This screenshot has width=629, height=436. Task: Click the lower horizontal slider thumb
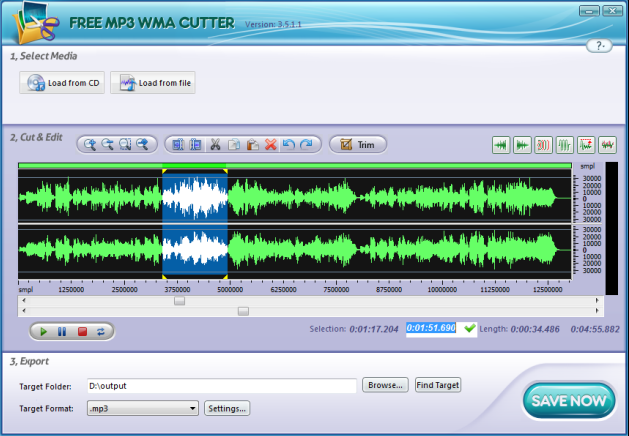coord(243,311)
